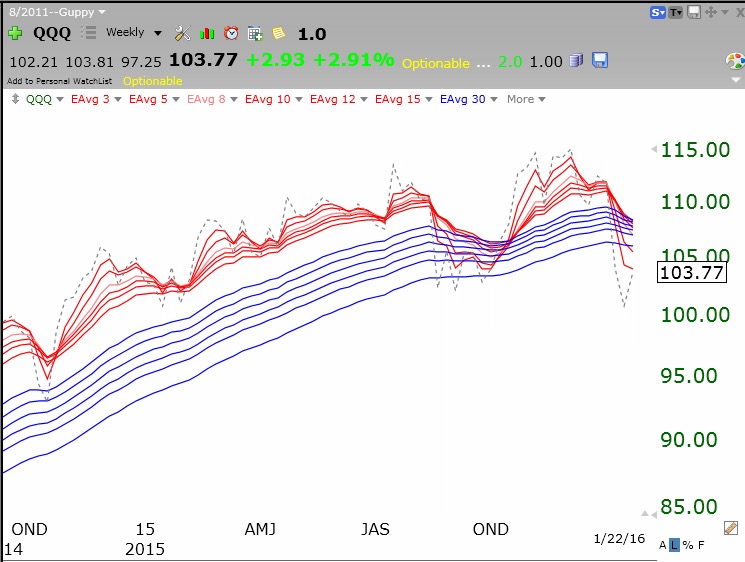Click the green 2.0 value
745x562 pixels.
pyautogui.click(x=510, y=62)
